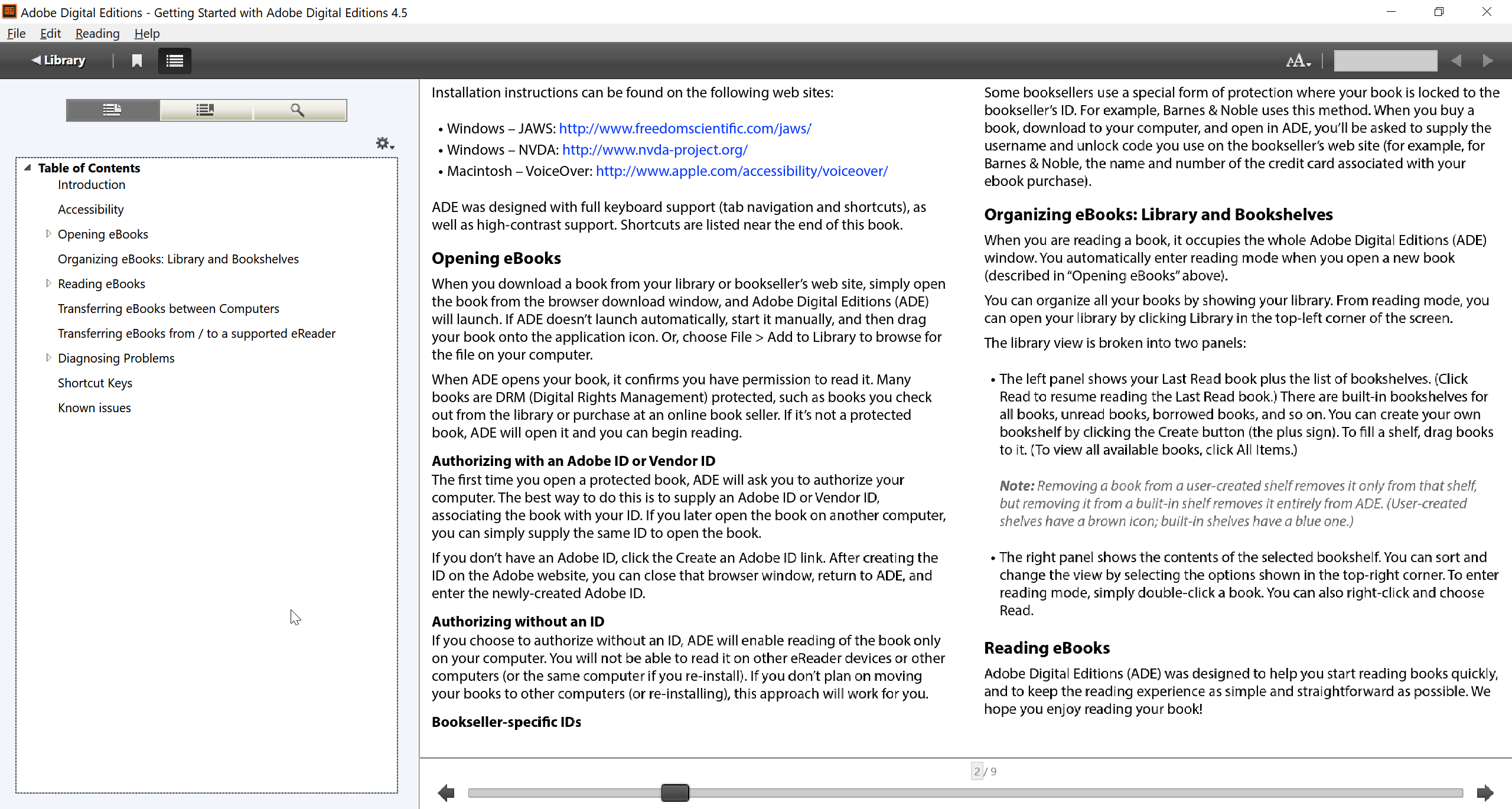Viewport: 1512px width, 809px height.
Task: Go to Known issues chapter
Action: click(x=94, y=408)
